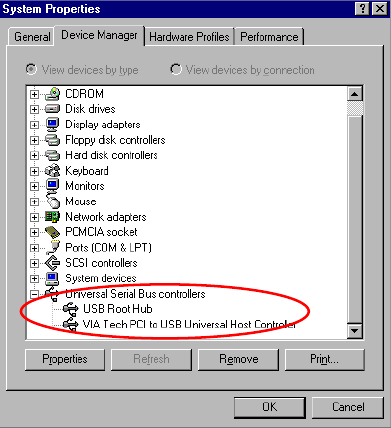Screen dimensions: 391x428
Task: Select View devices by type radio button
Action: click(32, 69)
